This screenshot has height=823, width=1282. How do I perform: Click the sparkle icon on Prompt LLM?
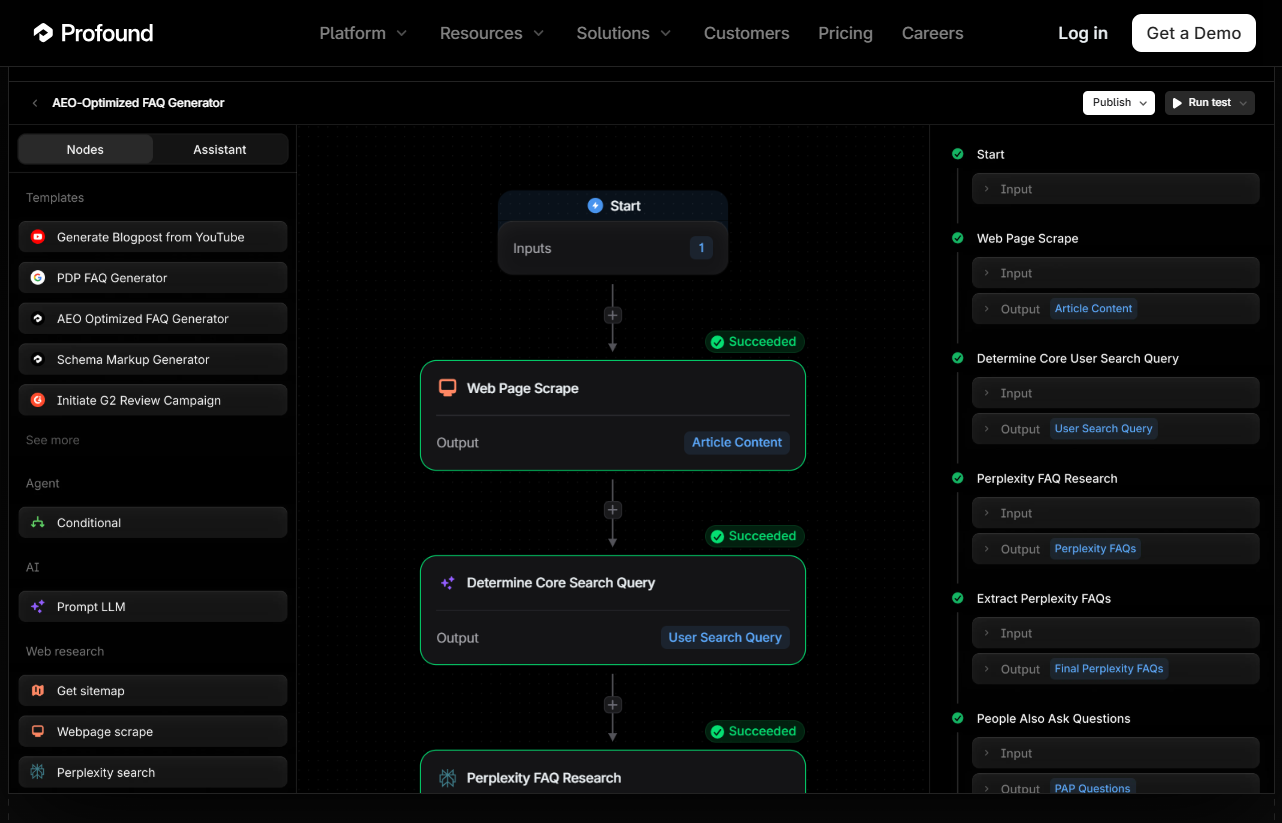pos(38,607)
